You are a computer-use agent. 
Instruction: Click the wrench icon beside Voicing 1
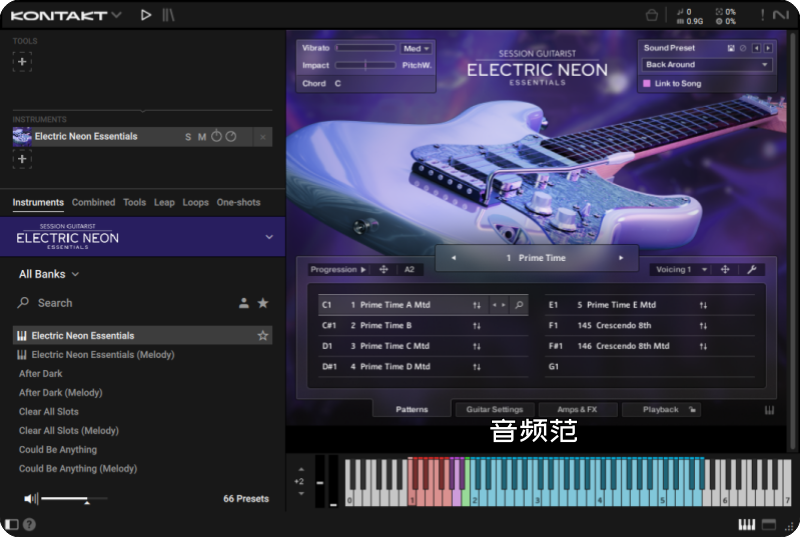(750, 269)
